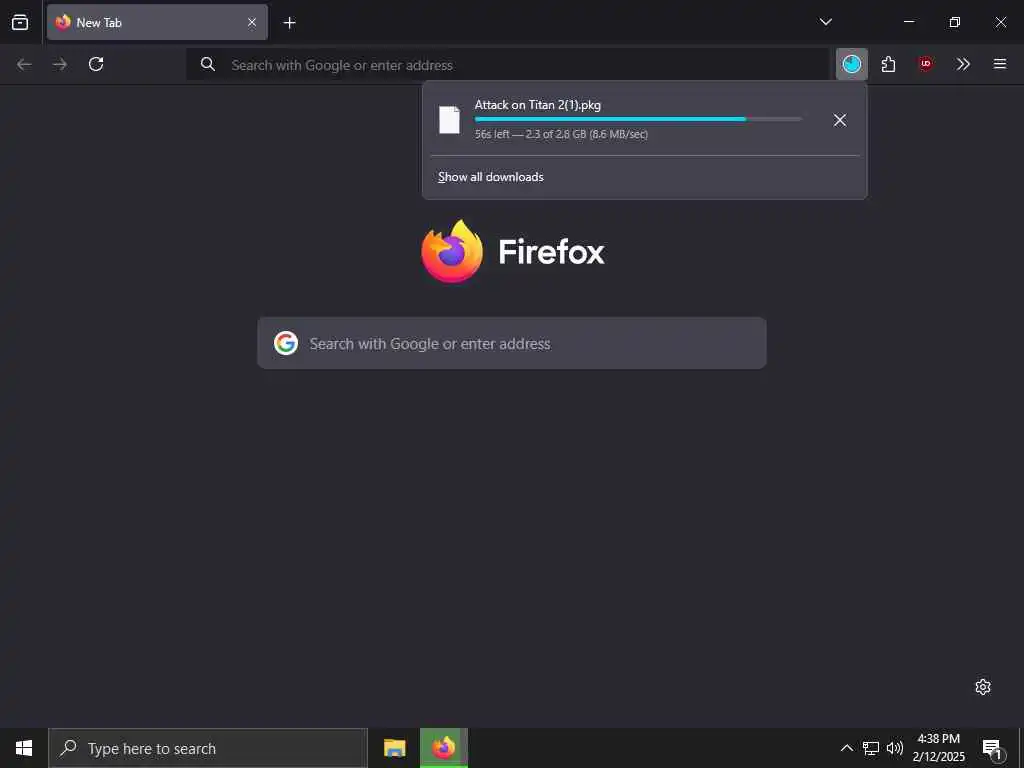Viewport: 1024px width, 768px height.
Task: Open the Firefox application menu
Action: (1000, 64)
